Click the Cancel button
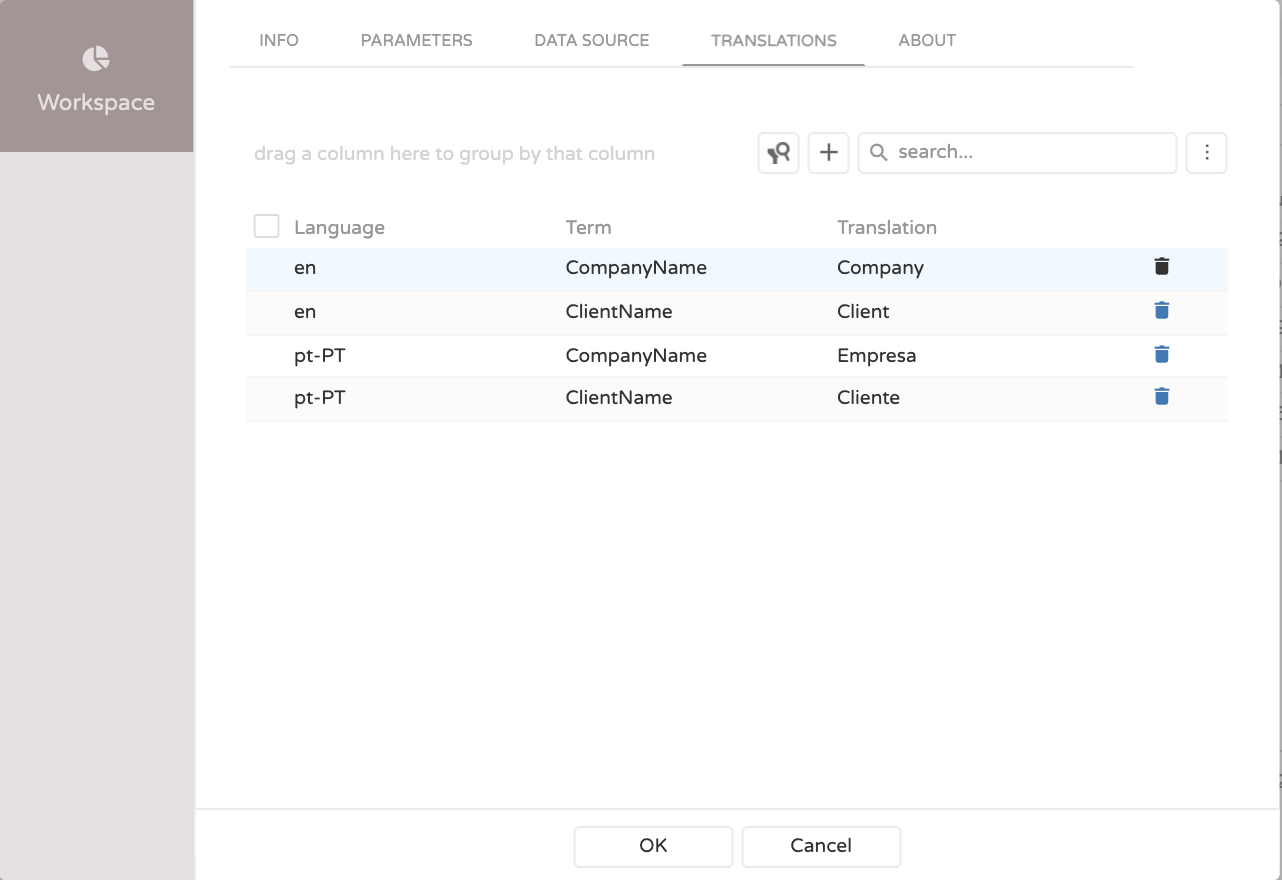 click(x=821, y=846)
